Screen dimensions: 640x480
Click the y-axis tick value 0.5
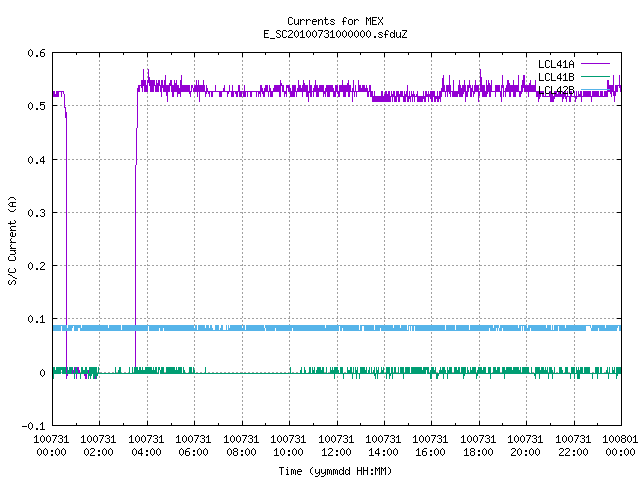pos(36,106)
